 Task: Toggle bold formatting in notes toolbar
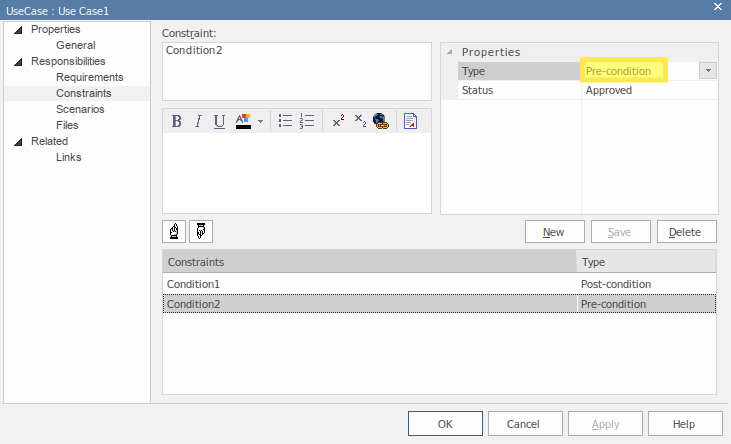tap(177, 121)
